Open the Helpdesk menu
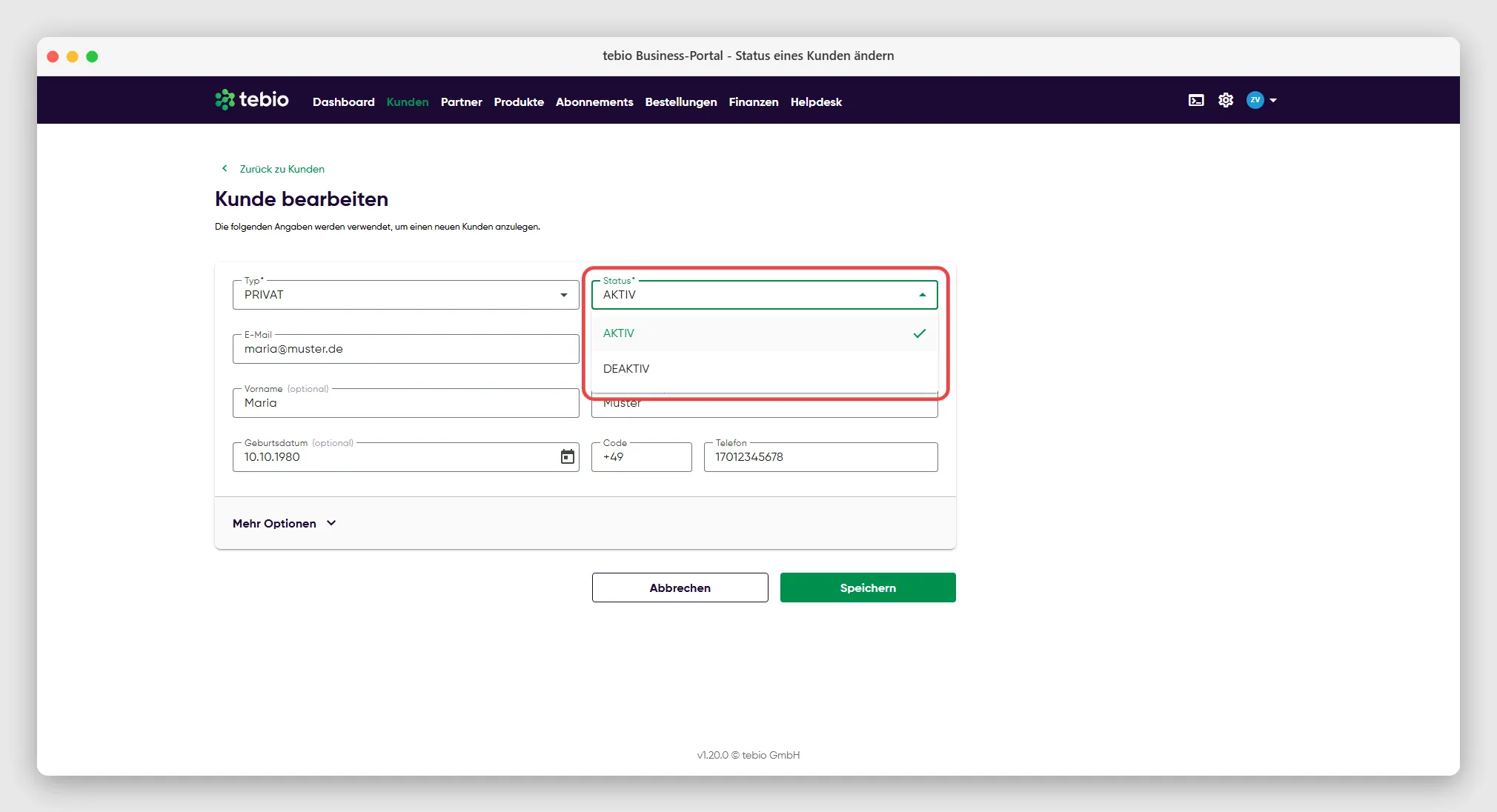The height and width of the screenshot is (812, 1497). [816, 101]
